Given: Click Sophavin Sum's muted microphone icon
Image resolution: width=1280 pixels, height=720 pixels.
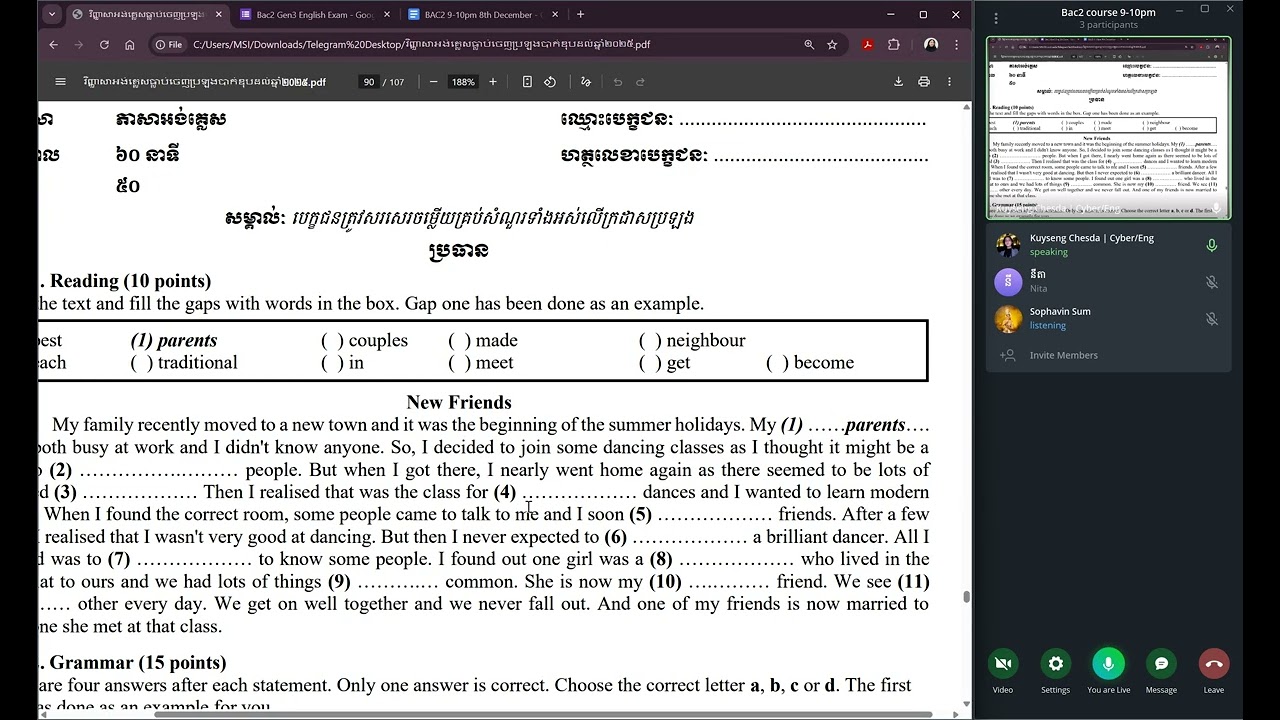Looking at the screenshot, I should pos(1212,319).
